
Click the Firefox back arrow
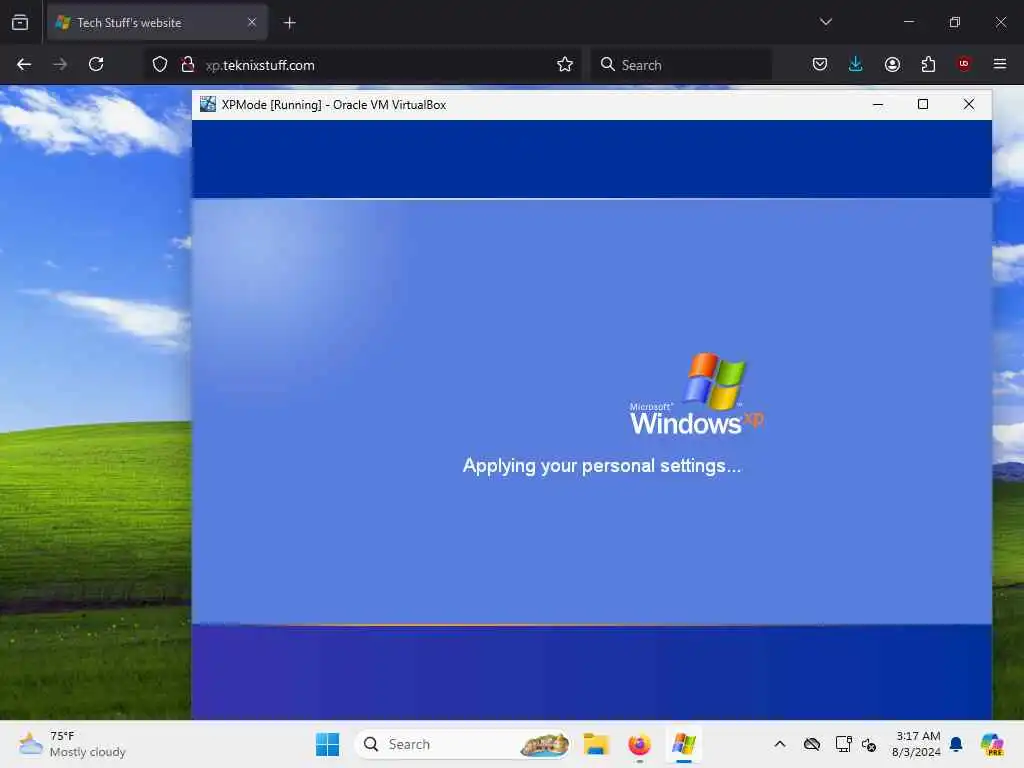tap(24, 64)
